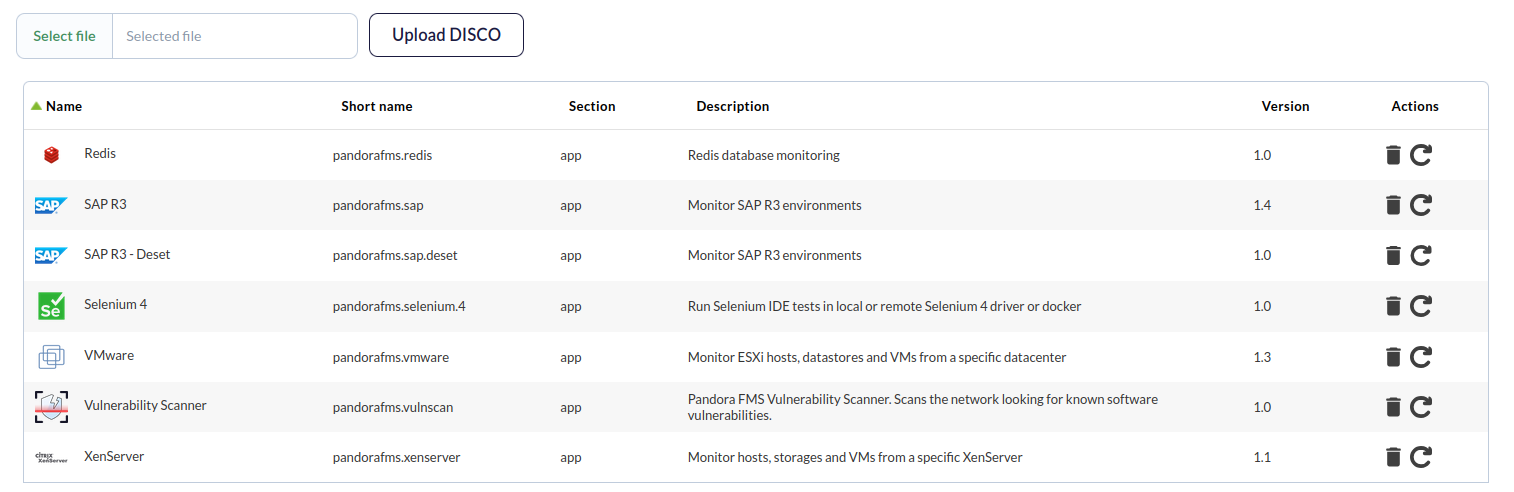
Task: Refresh the VMware entry
Action: point(1421,357)
